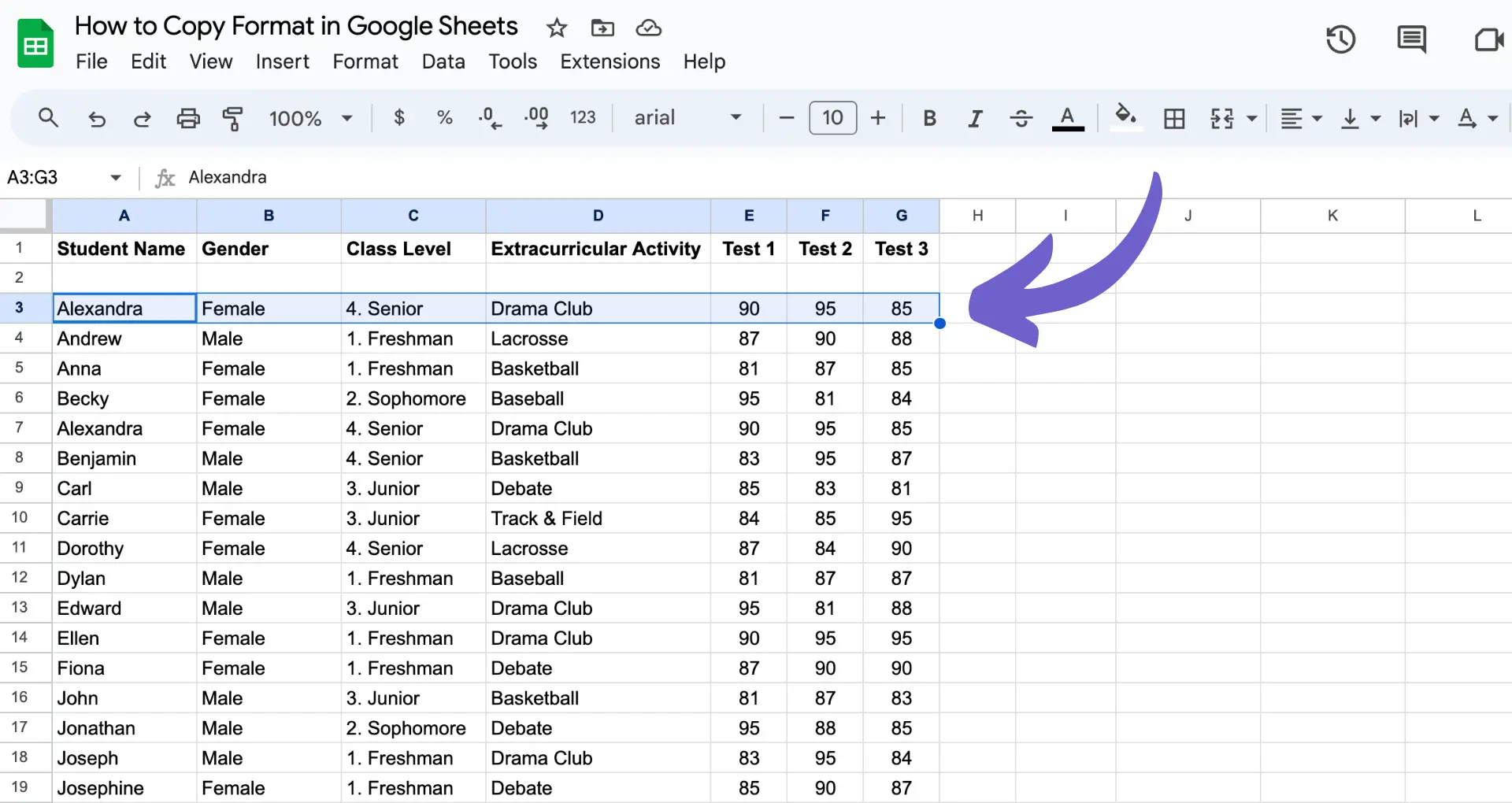Screen dimensions: 1512x803
Task: Expand the name box dropdown arrow
Action: [116, 178]
